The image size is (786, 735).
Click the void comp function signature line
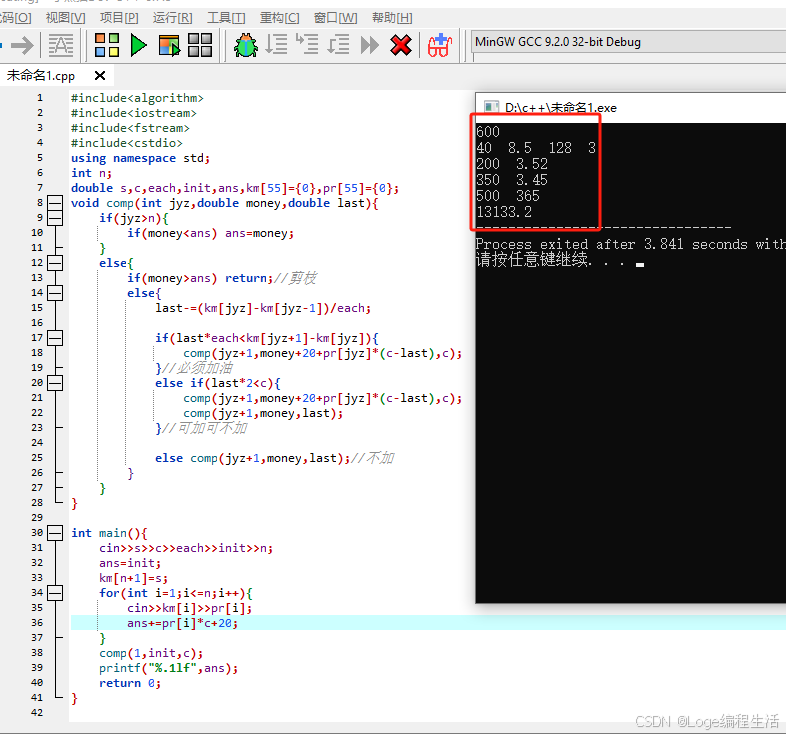[225, 204]
